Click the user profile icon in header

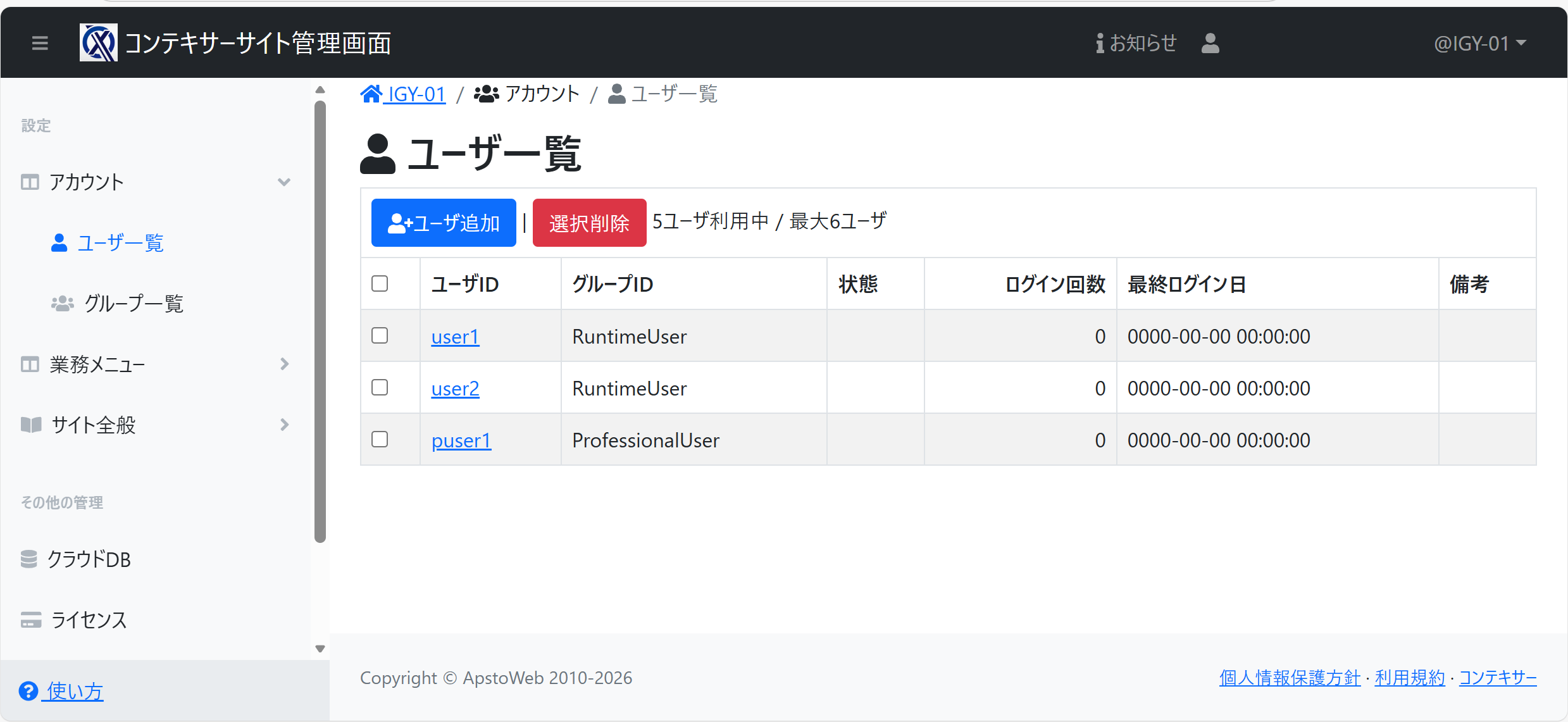click(1210, 43)
